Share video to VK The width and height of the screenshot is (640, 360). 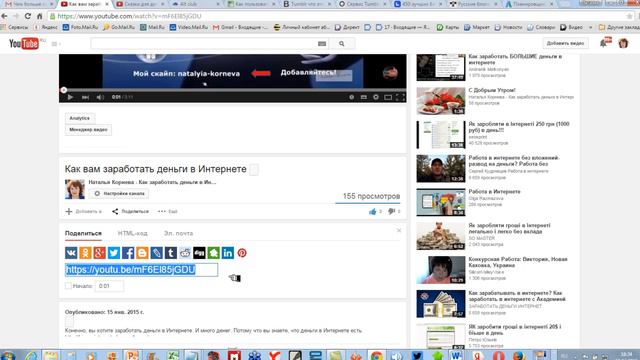click(71, 253)
